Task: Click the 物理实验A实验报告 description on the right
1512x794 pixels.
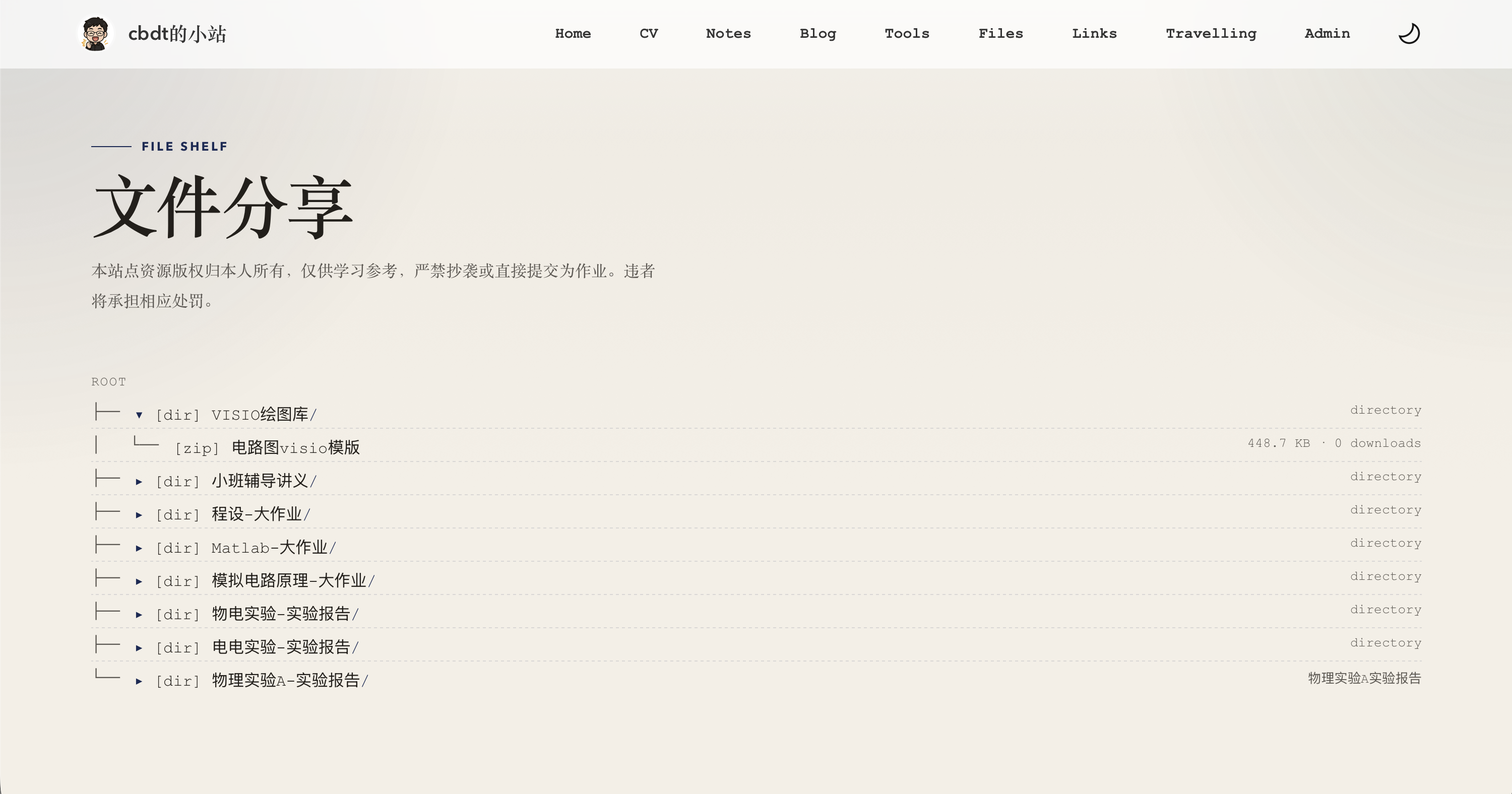Action: pyautogui.click(x=1365, y=679)
